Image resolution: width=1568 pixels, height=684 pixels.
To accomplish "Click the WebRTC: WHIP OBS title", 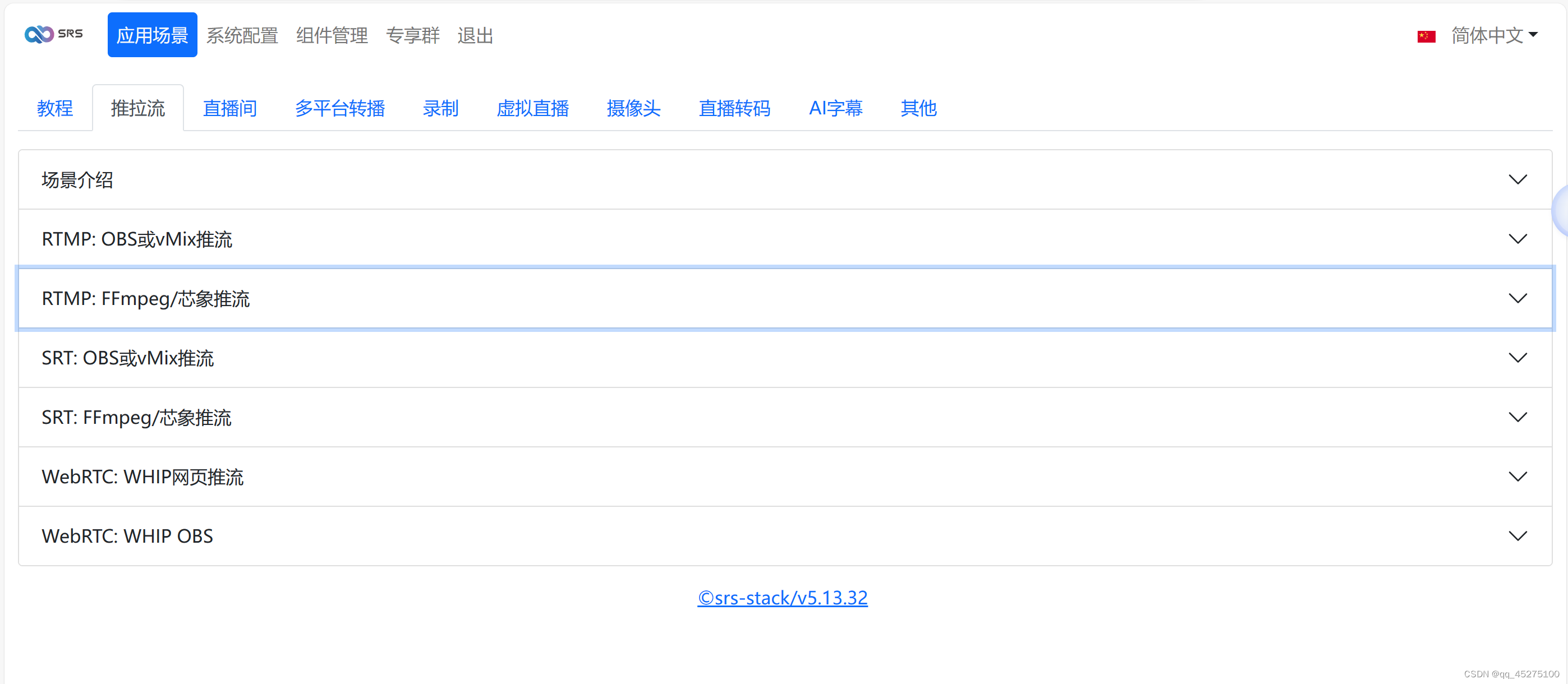I will point(127,536).
